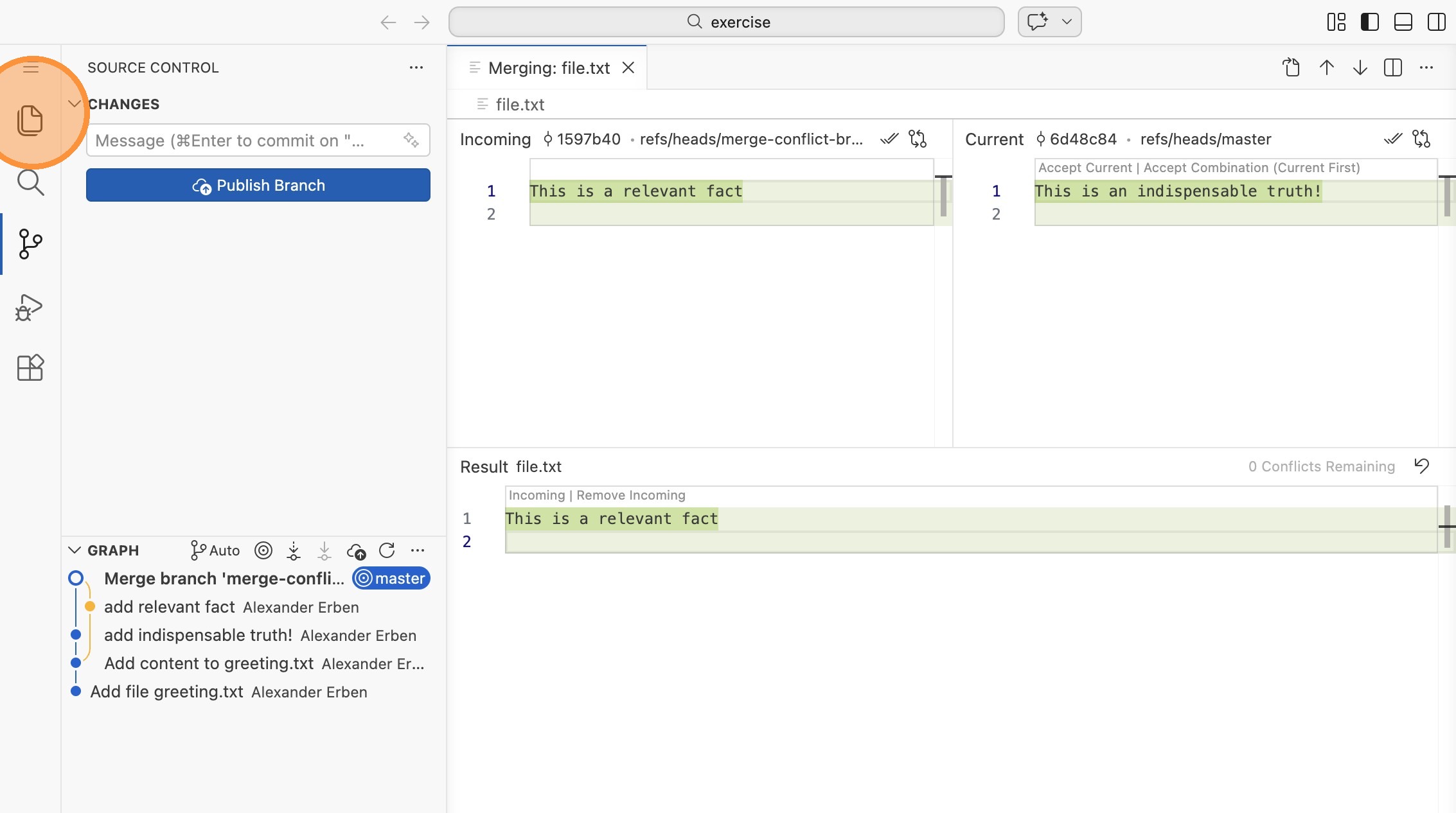
Task: Open the Explorer view in the activity bar
Action: (30, 120)
